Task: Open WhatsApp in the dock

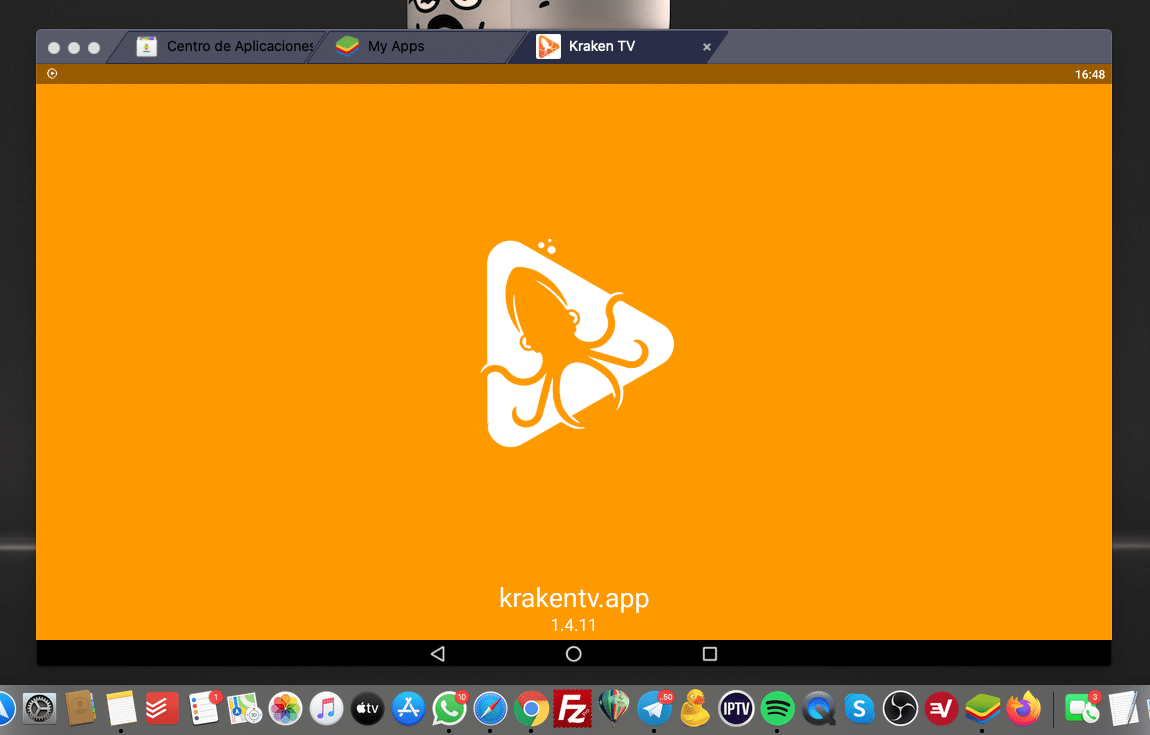Action: pos(450,709)
